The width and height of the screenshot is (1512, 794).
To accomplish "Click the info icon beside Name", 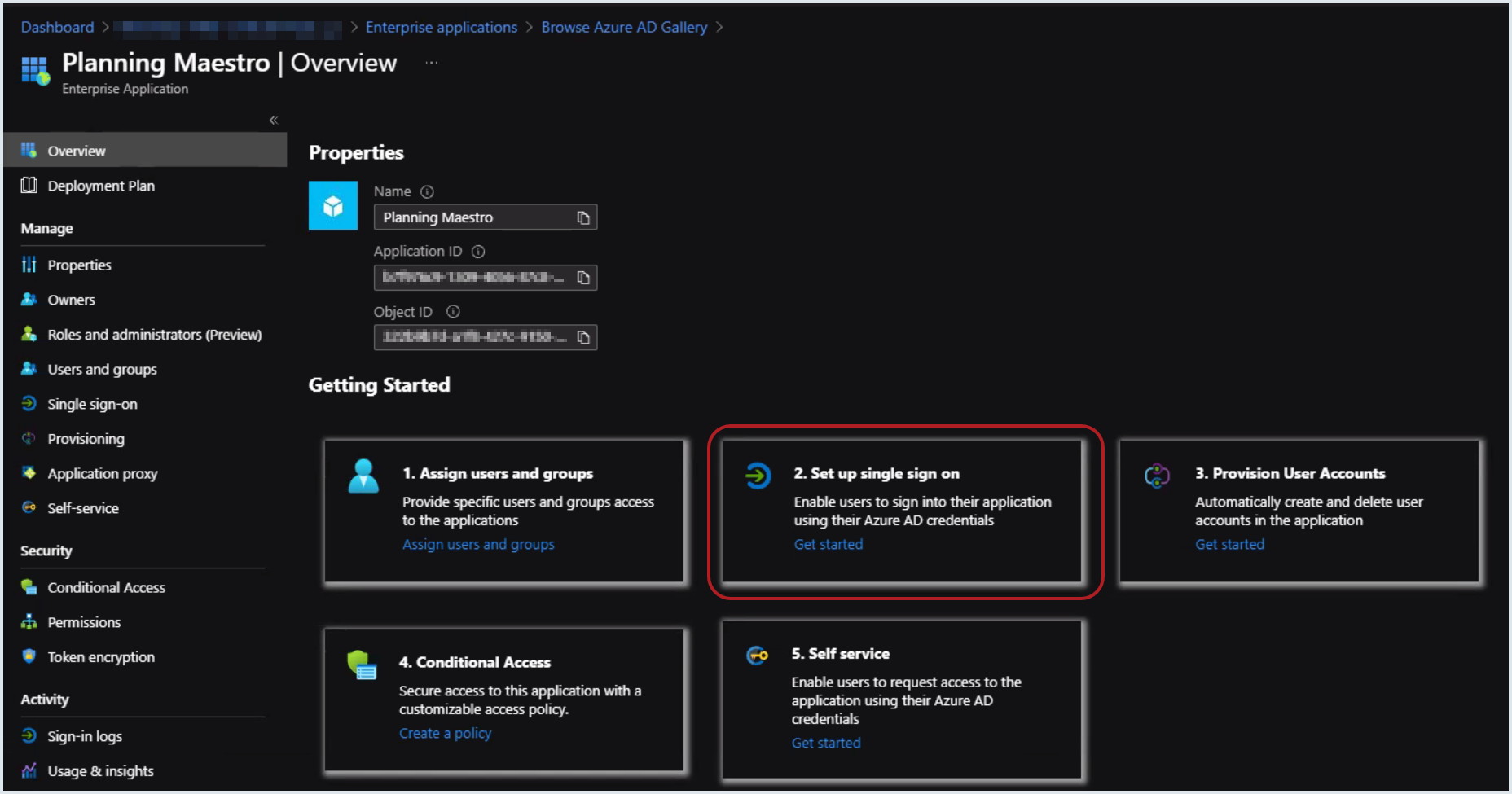I will [427, 192].
